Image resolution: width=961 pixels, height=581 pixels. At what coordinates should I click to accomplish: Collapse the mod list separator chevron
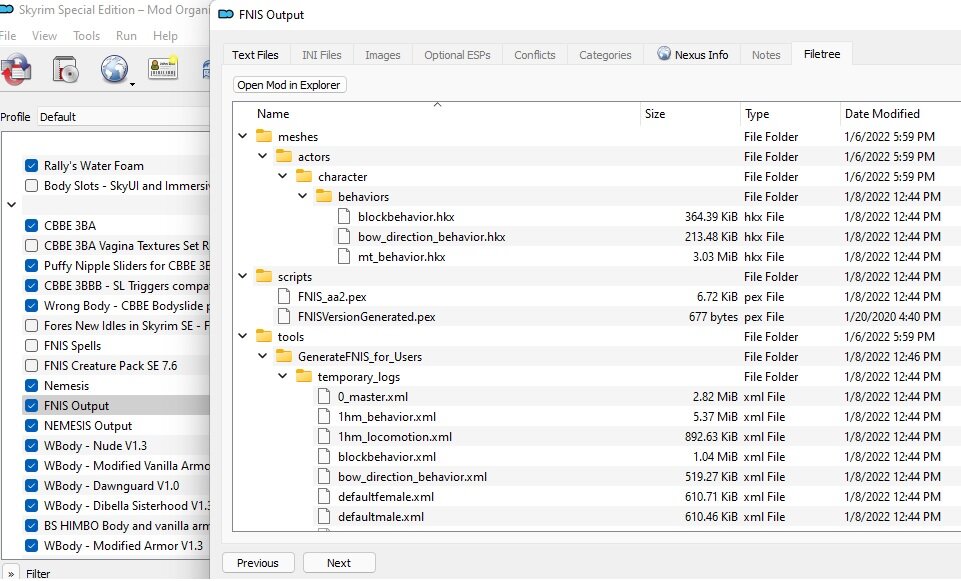(11, 204)
